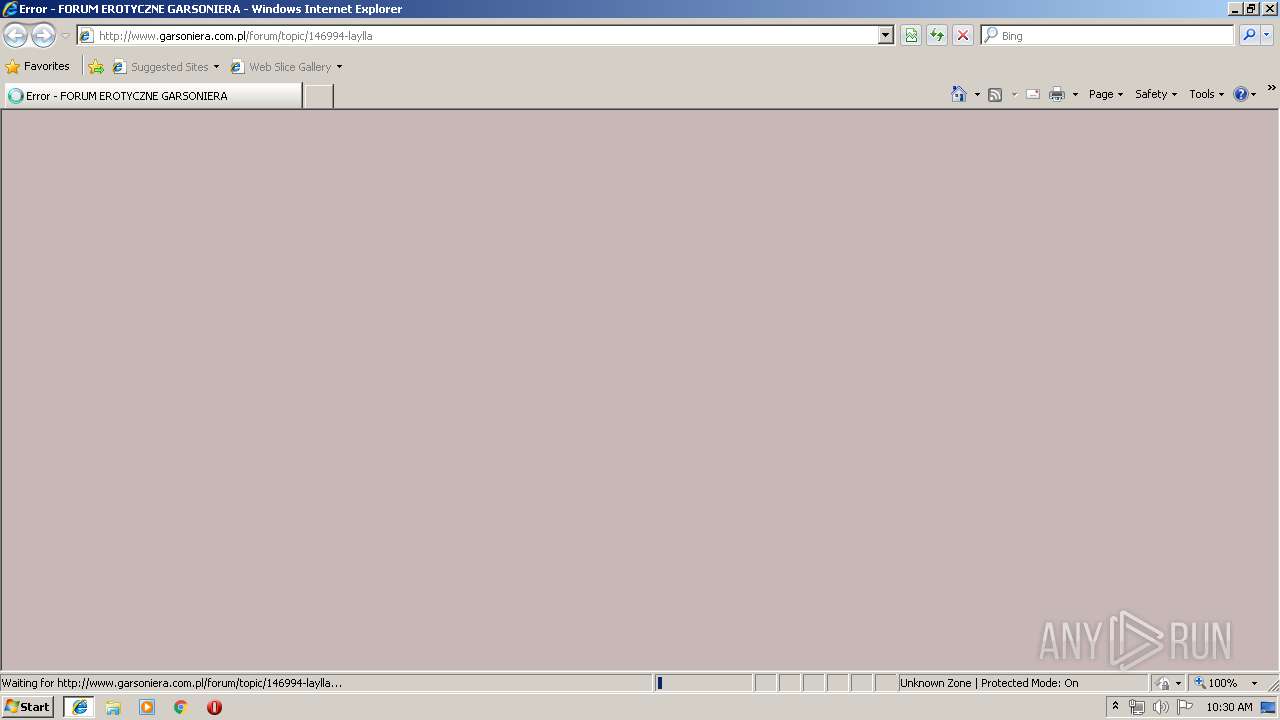Open recent pages dropdown beside Forward button
The width and height of the screenshot is (1280, 720).
(65, 36)
